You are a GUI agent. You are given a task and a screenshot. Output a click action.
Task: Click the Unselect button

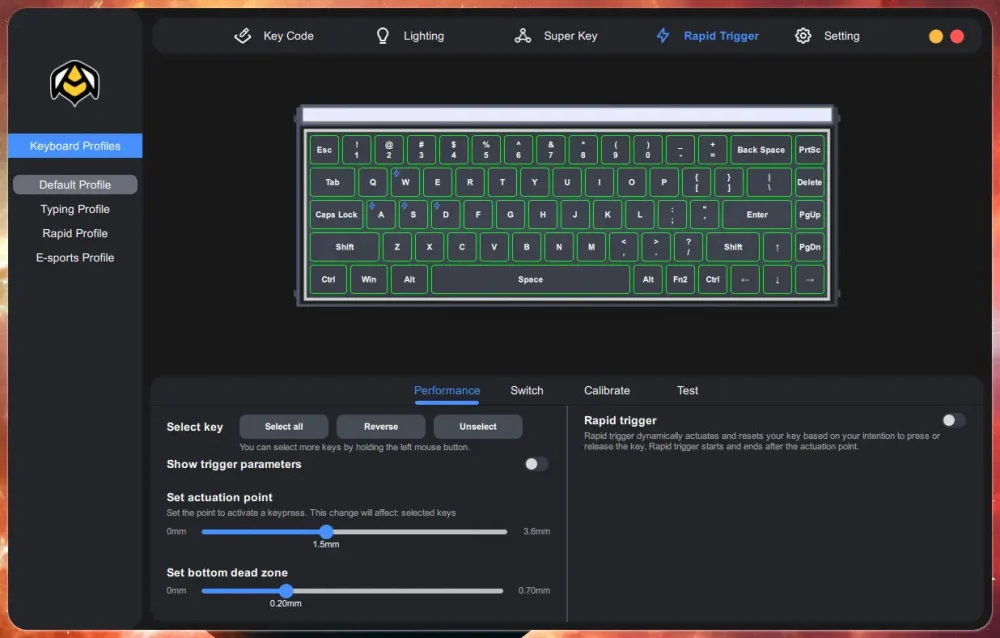click(x=478, y=426)
